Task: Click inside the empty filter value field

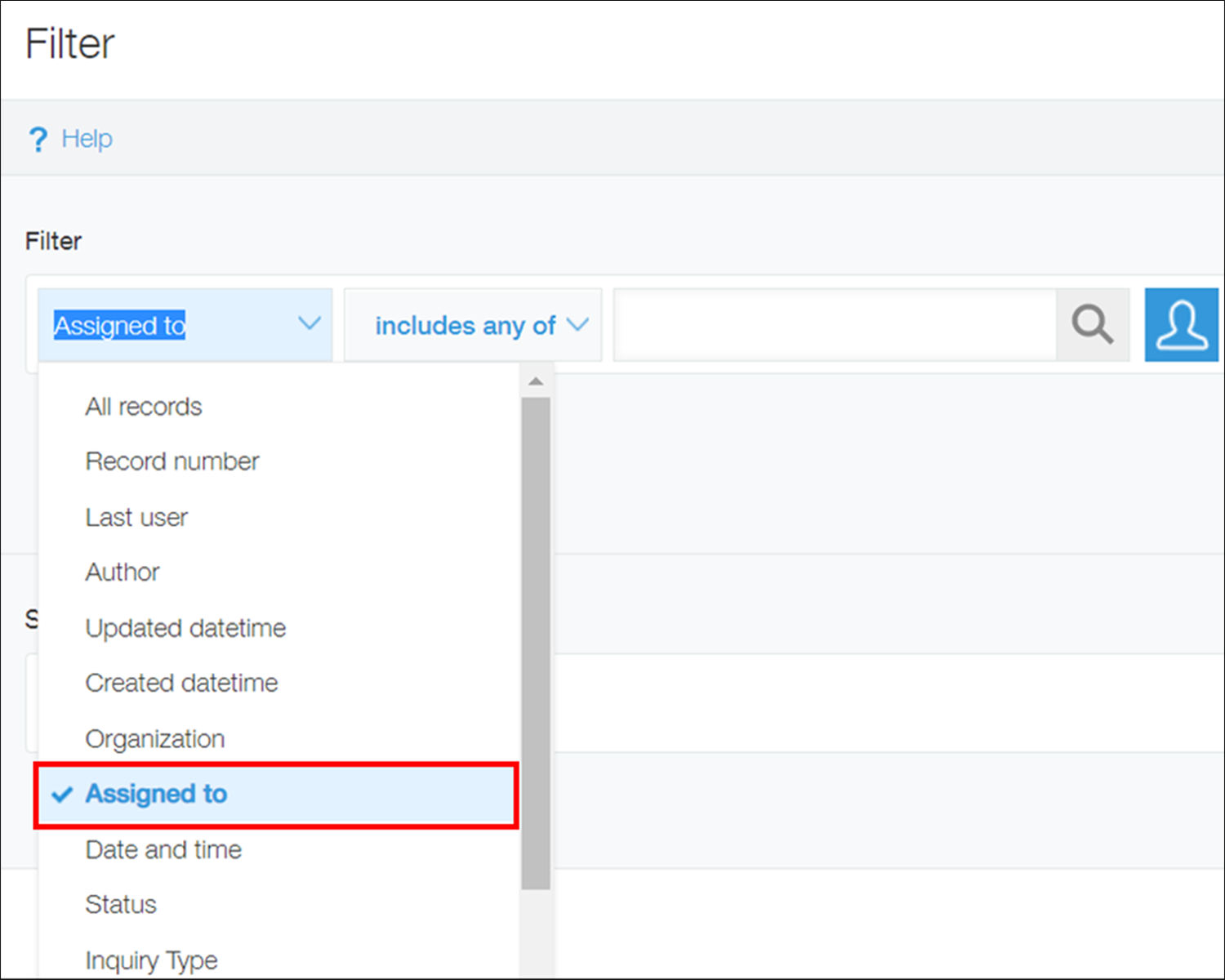Action: click(x=833, y=324)
